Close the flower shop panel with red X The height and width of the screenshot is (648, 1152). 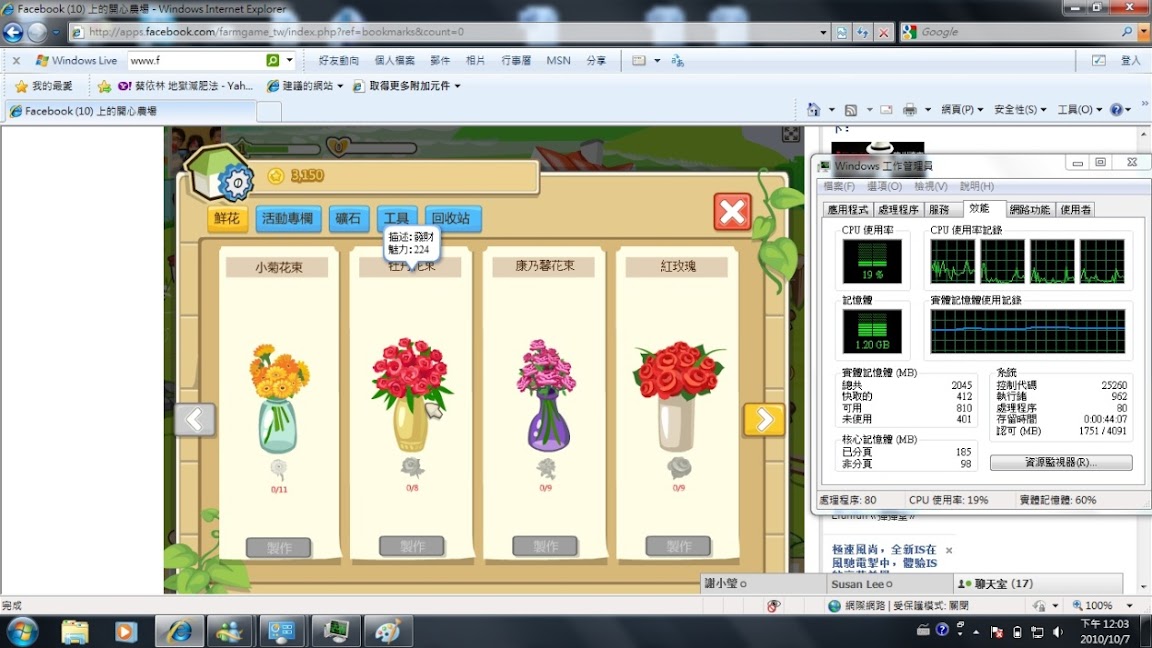[x=732, y=212]
